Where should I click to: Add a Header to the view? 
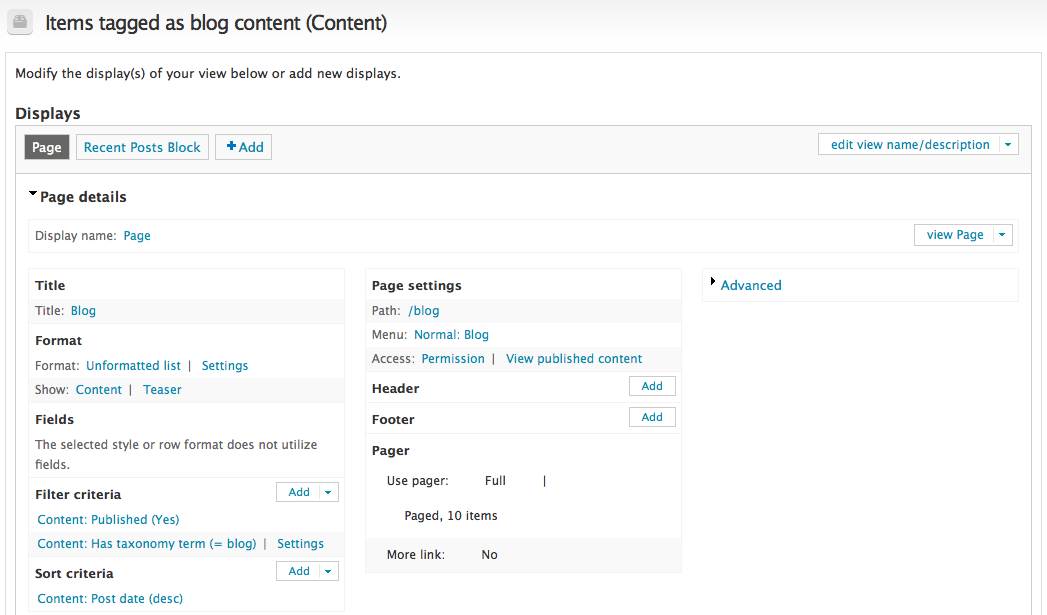(652, 386)
